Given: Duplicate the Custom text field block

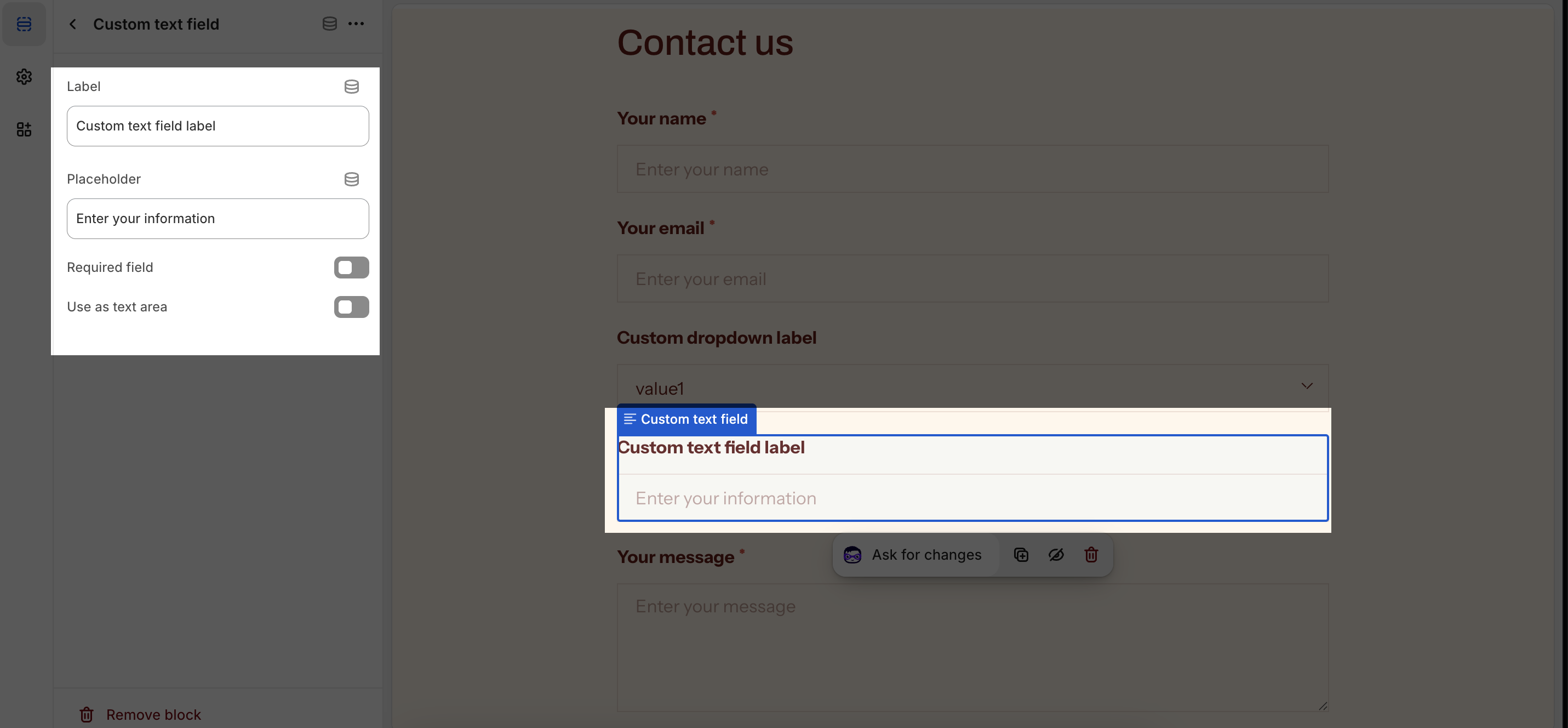Looking at the screenshot, I should (1021, 555).
